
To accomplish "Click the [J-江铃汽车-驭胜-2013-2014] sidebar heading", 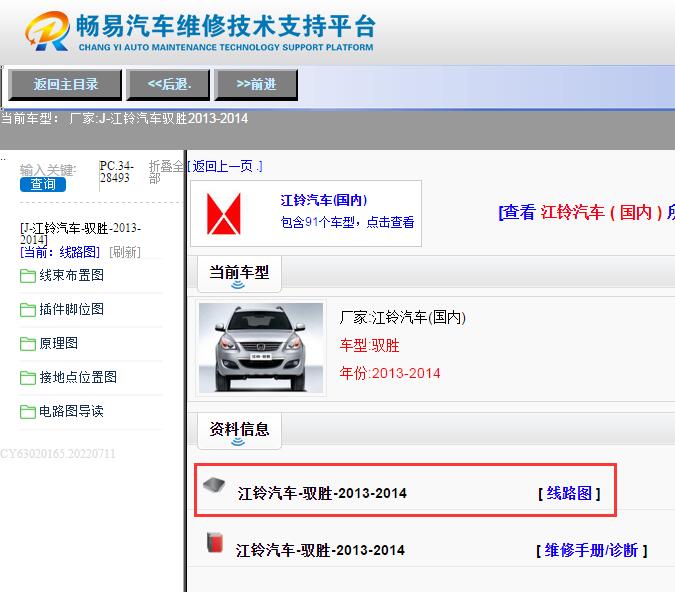I will coord(81,234).
